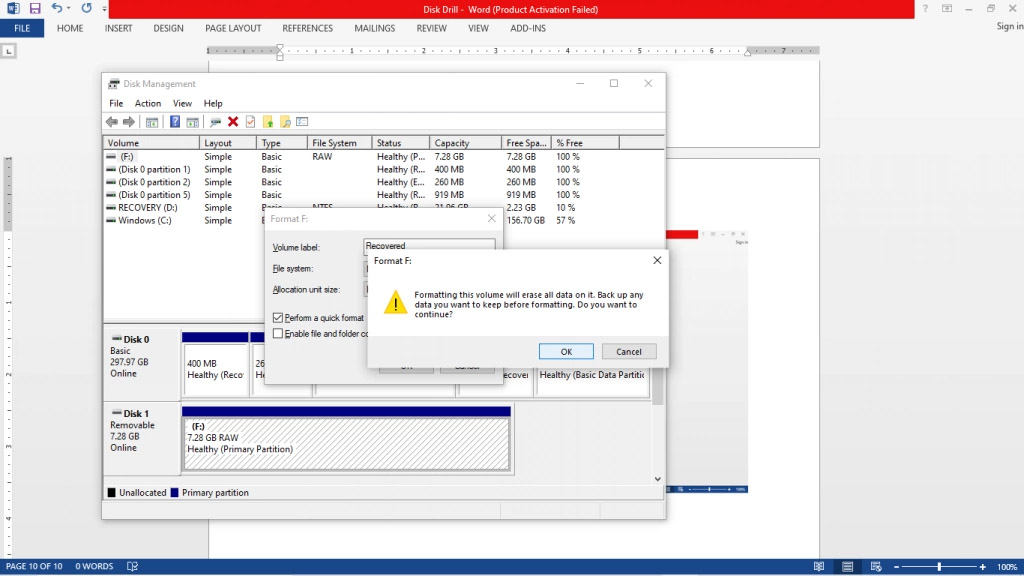The height and width of the screenshot is (576, 1024).
Task: Click the zoom slider handle in Word's status bar
Action: tap(940, 567)
